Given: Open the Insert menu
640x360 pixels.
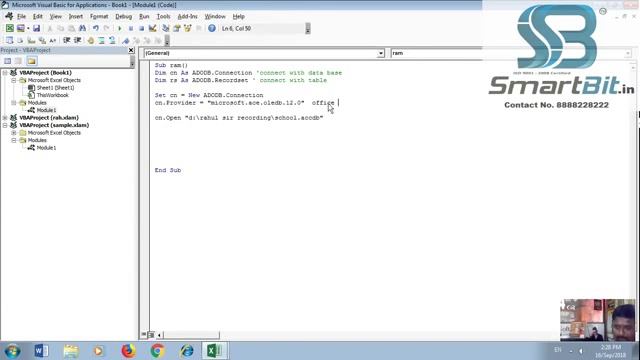Looking at the screenshot, I should coord(76,16).
